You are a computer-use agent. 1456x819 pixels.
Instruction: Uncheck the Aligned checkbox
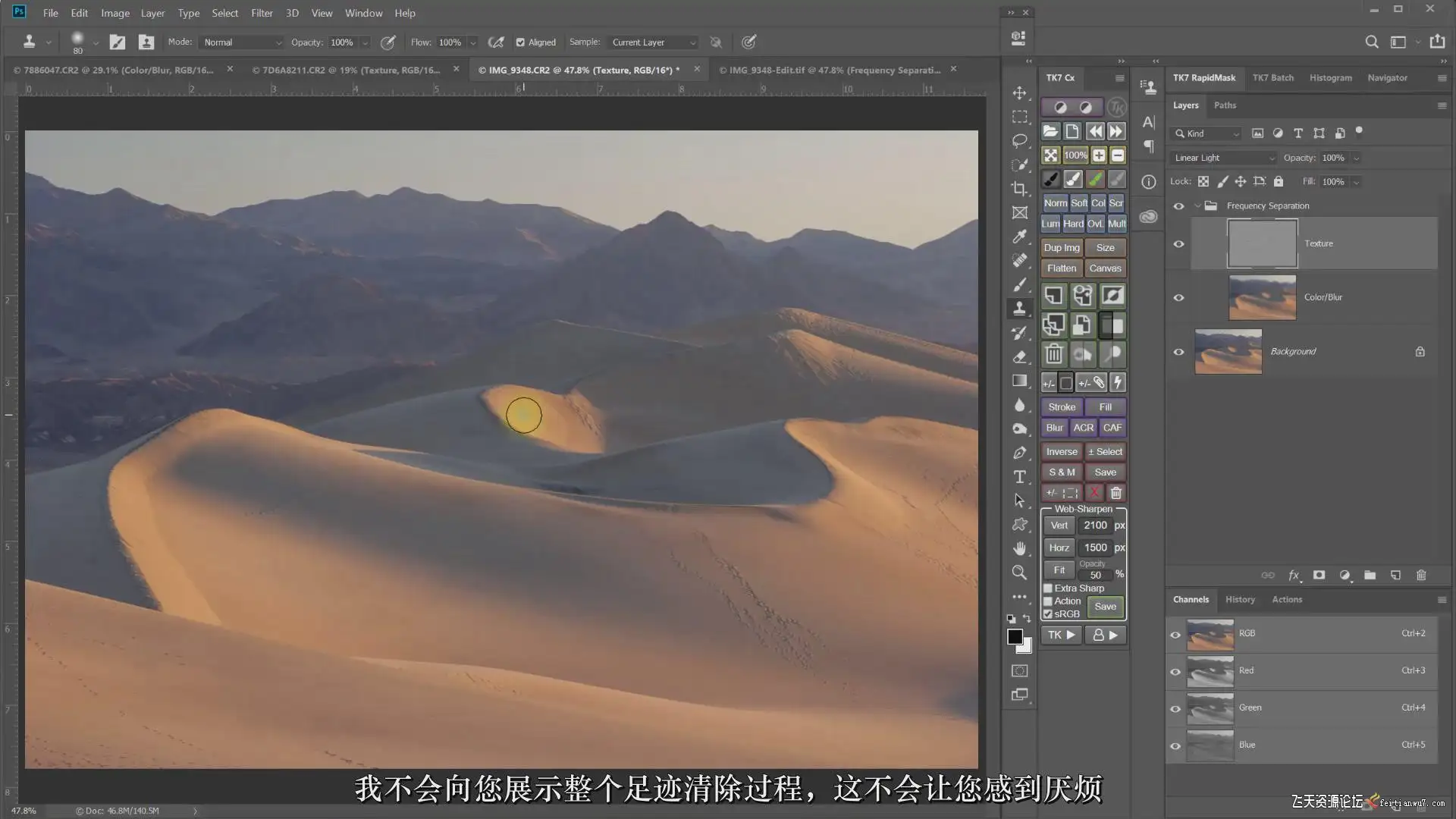pos(520,42)
